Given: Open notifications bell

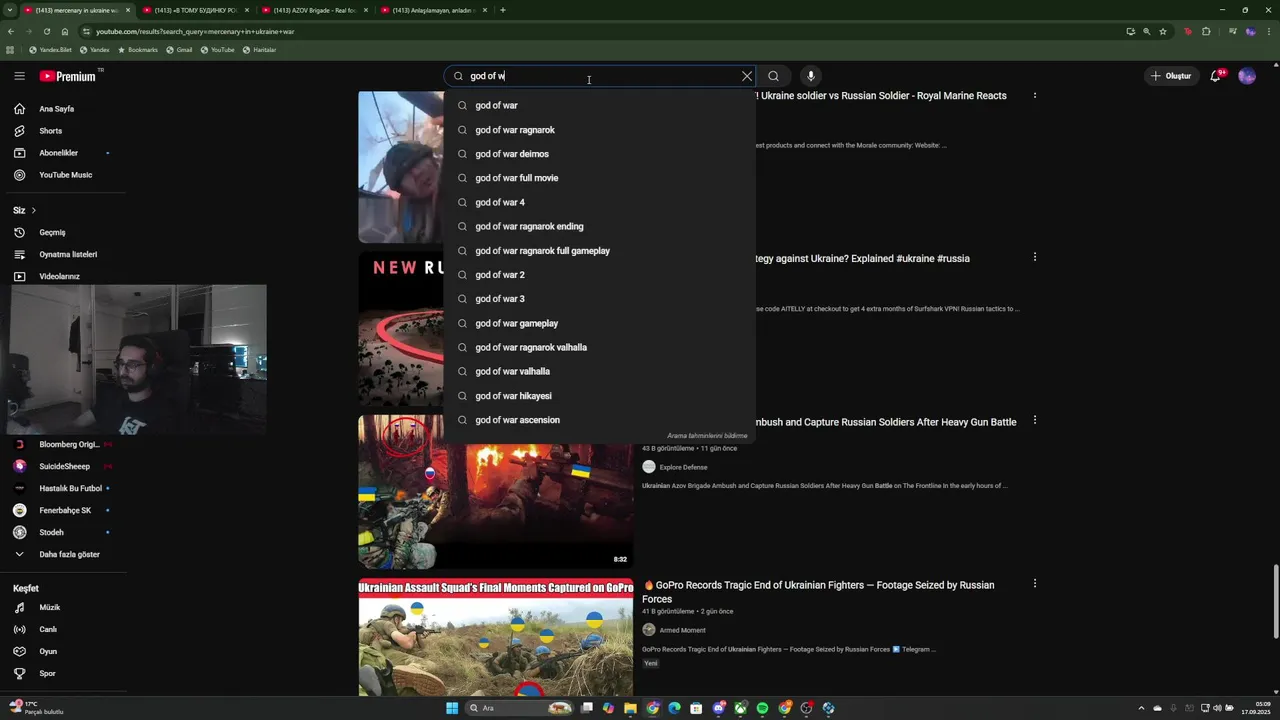Looking at the screenshot, I should [1216, 76].
